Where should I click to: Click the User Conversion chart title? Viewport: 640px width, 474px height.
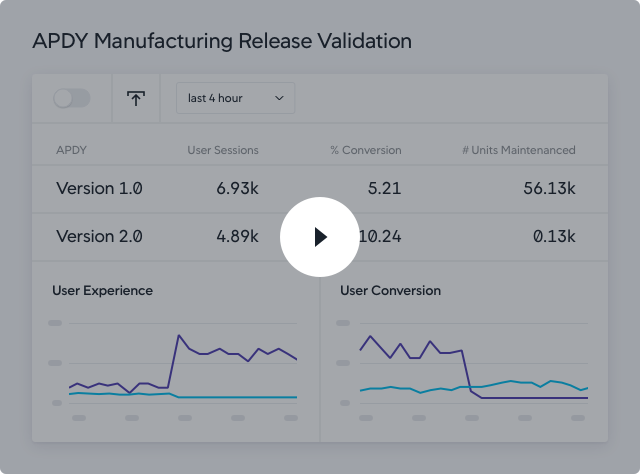(x=391, y=291)
